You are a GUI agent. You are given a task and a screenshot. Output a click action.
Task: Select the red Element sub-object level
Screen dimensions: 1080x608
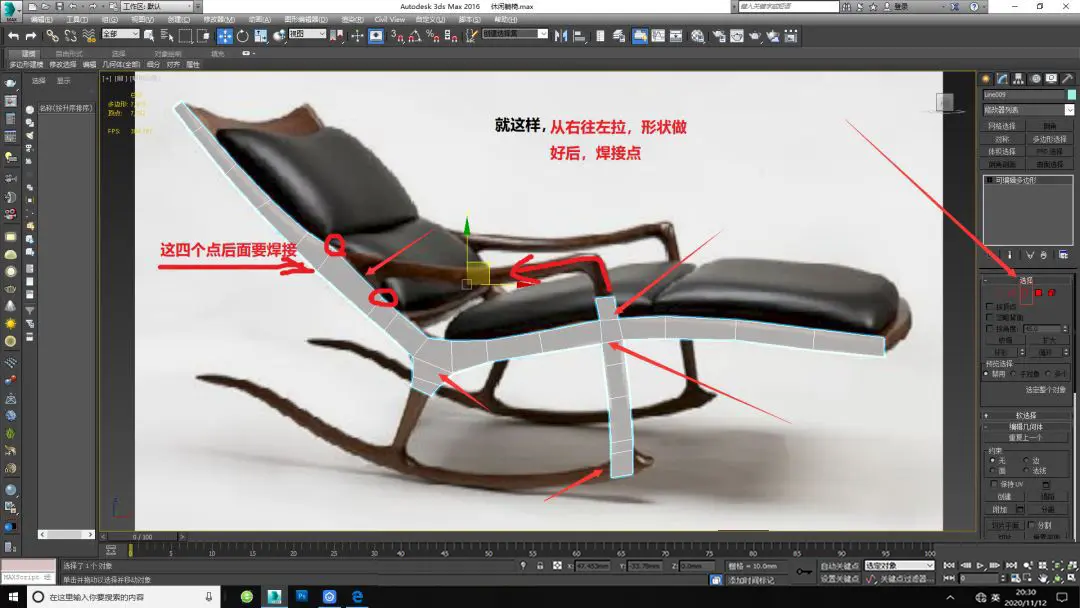click(1052, 293)
